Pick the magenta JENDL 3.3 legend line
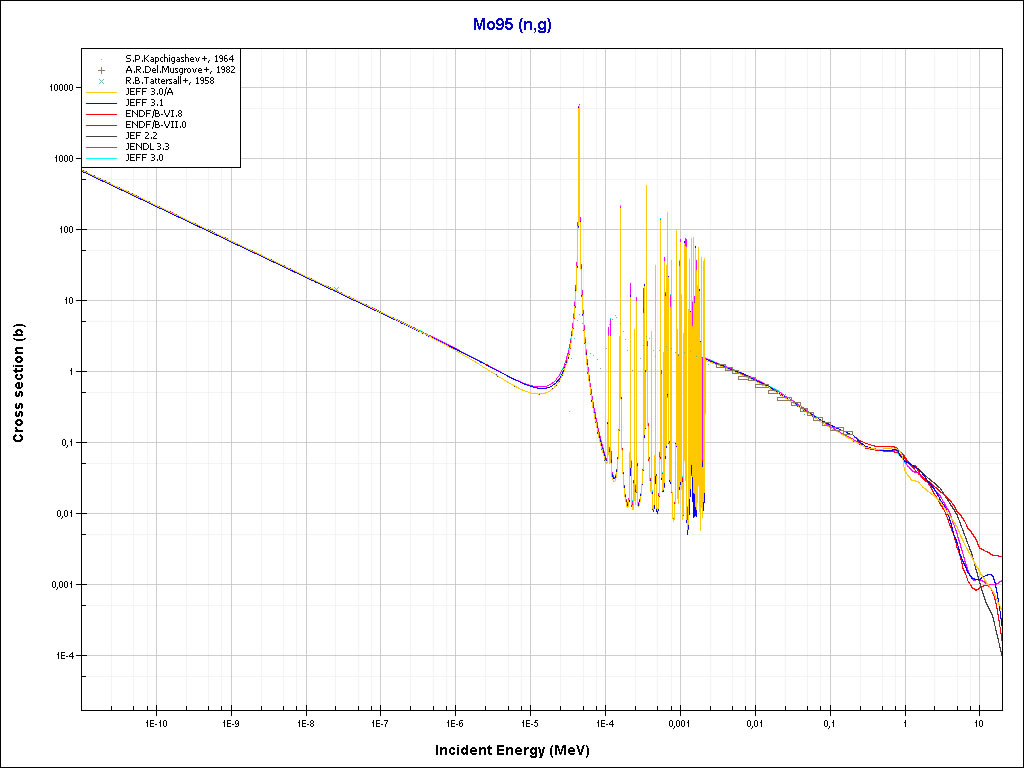This screenshot has height=768, width=1024. 102,147
